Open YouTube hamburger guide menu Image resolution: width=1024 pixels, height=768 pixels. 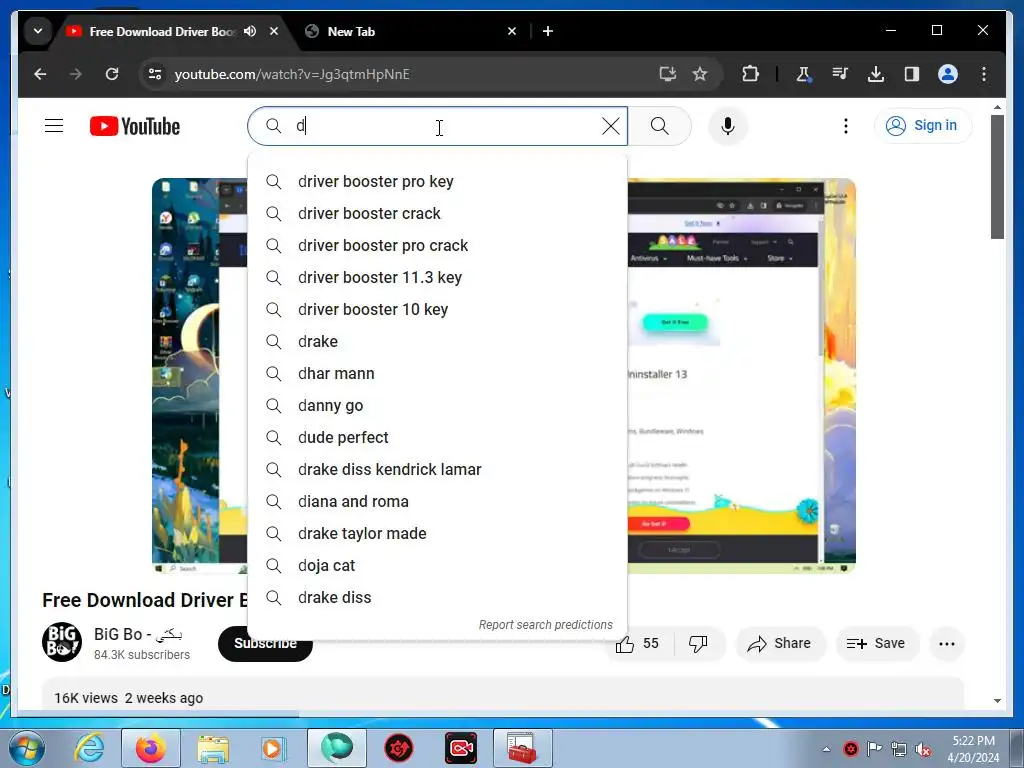pyautogui.click(x=54, y=125)
